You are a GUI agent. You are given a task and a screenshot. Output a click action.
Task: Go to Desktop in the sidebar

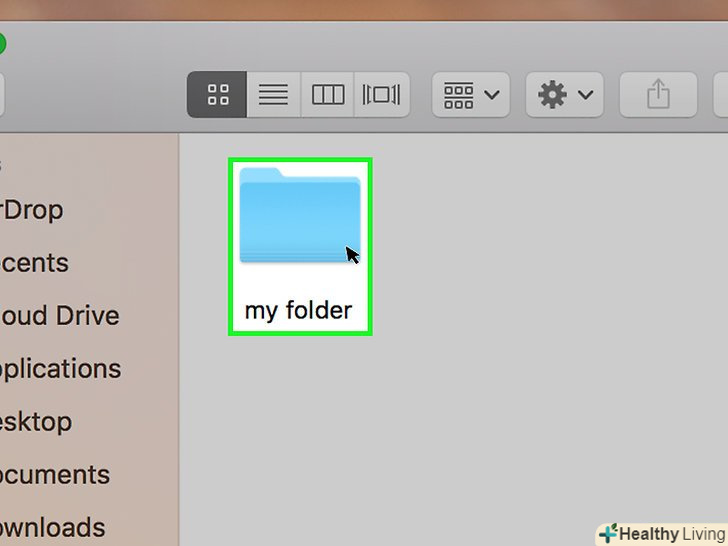36,422
